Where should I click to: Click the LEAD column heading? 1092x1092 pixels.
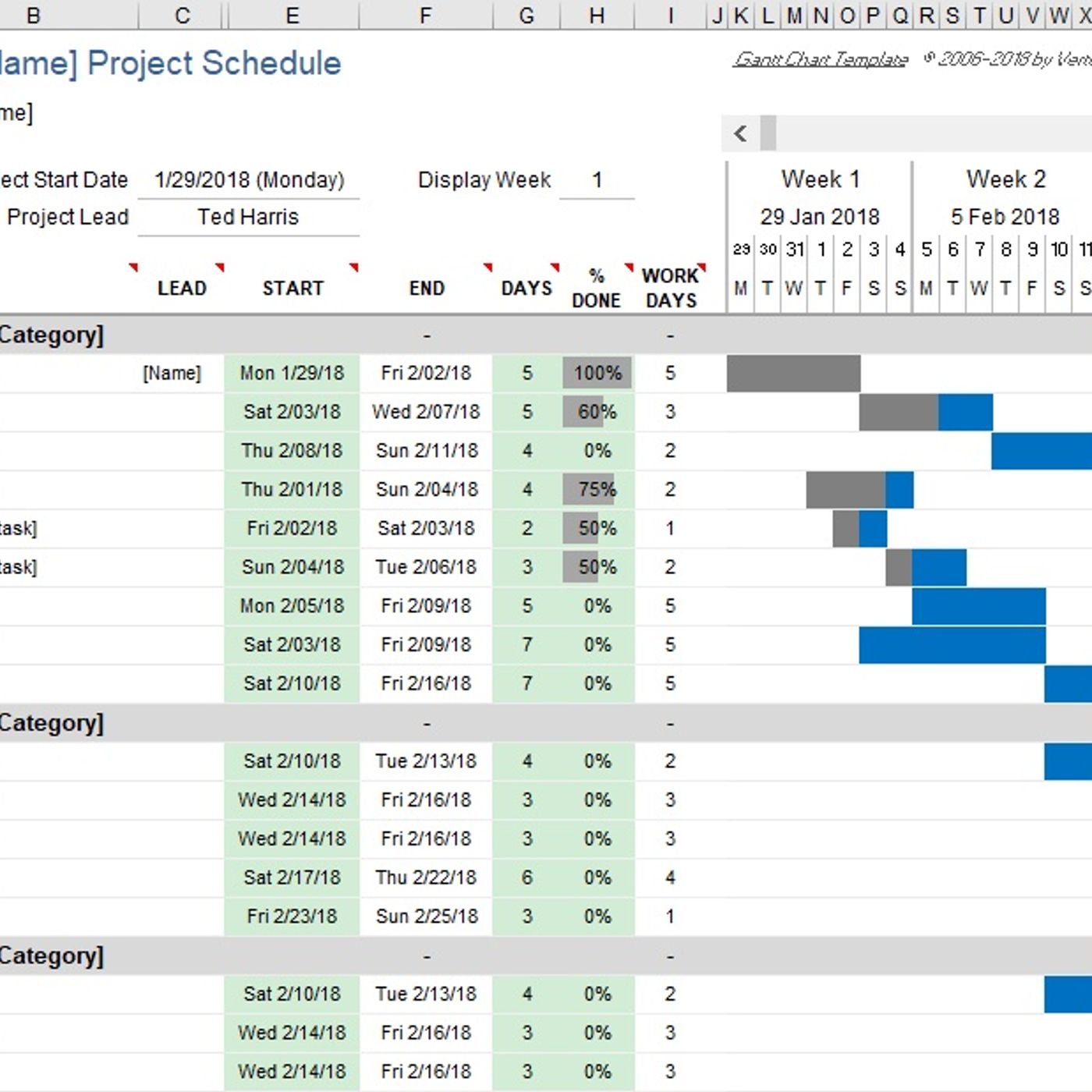click(x=182, y=288)
